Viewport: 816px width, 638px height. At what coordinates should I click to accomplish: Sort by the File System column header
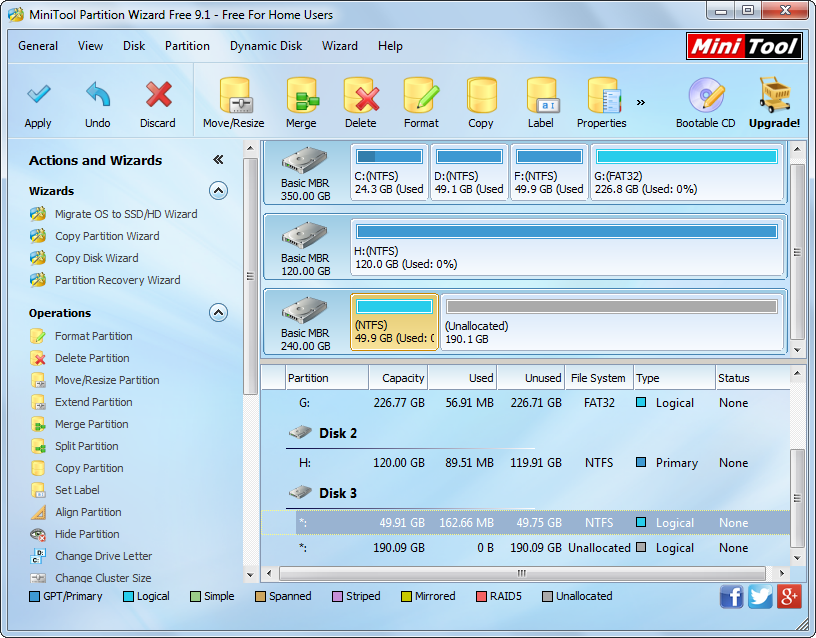coord(598,378)
